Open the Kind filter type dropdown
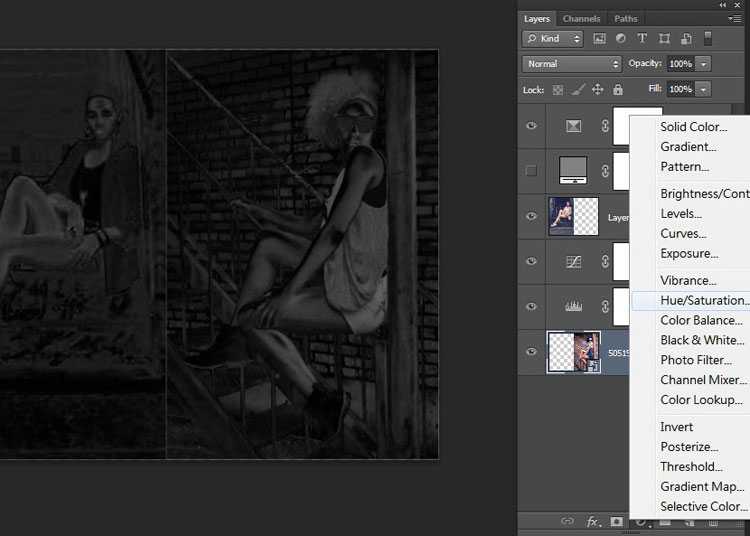Screen dimensions: 750x536 (553, 39)
